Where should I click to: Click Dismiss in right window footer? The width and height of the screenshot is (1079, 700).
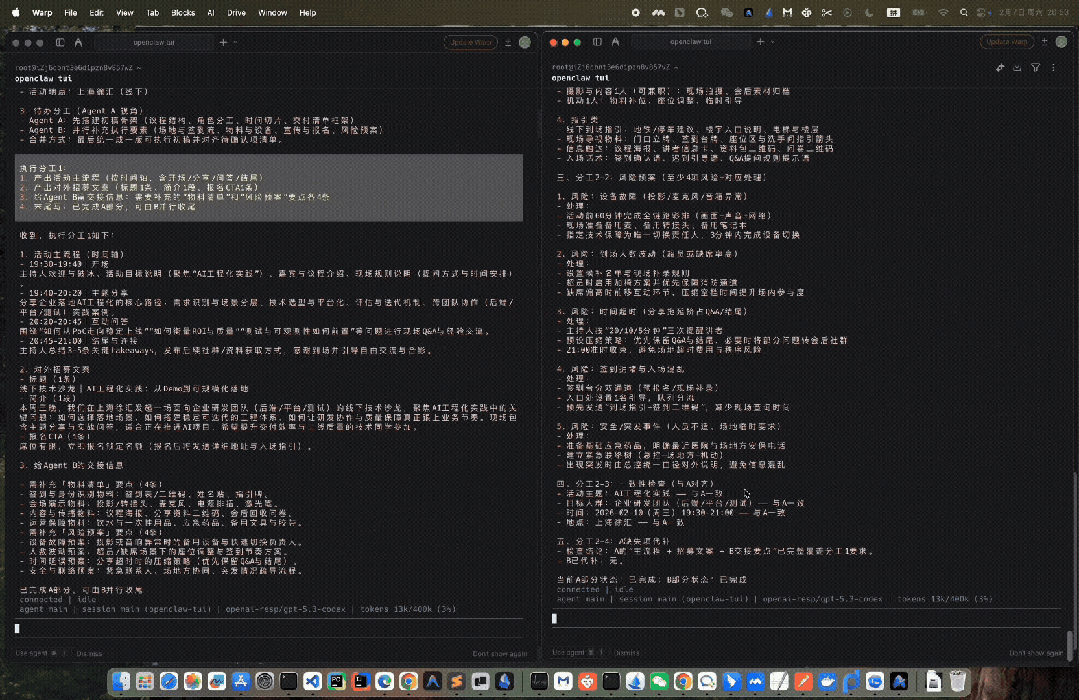[626, 653]
